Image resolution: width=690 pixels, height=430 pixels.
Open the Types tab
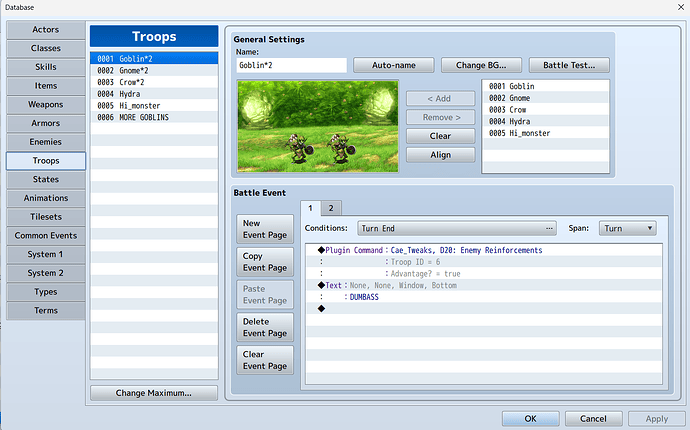pyautogui.click(x=46, y=291)
